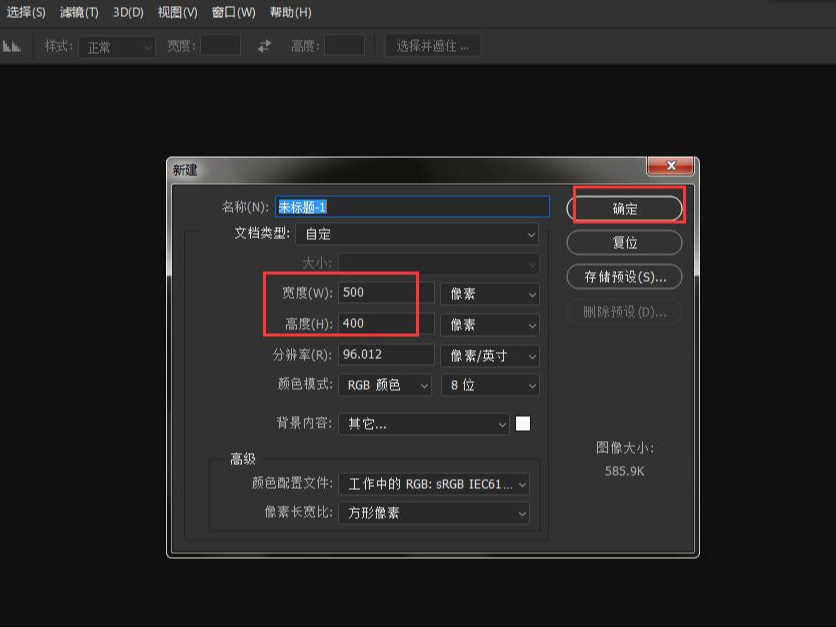Click the 名称 name input field
836x627 pixels.
click(410, 206)
